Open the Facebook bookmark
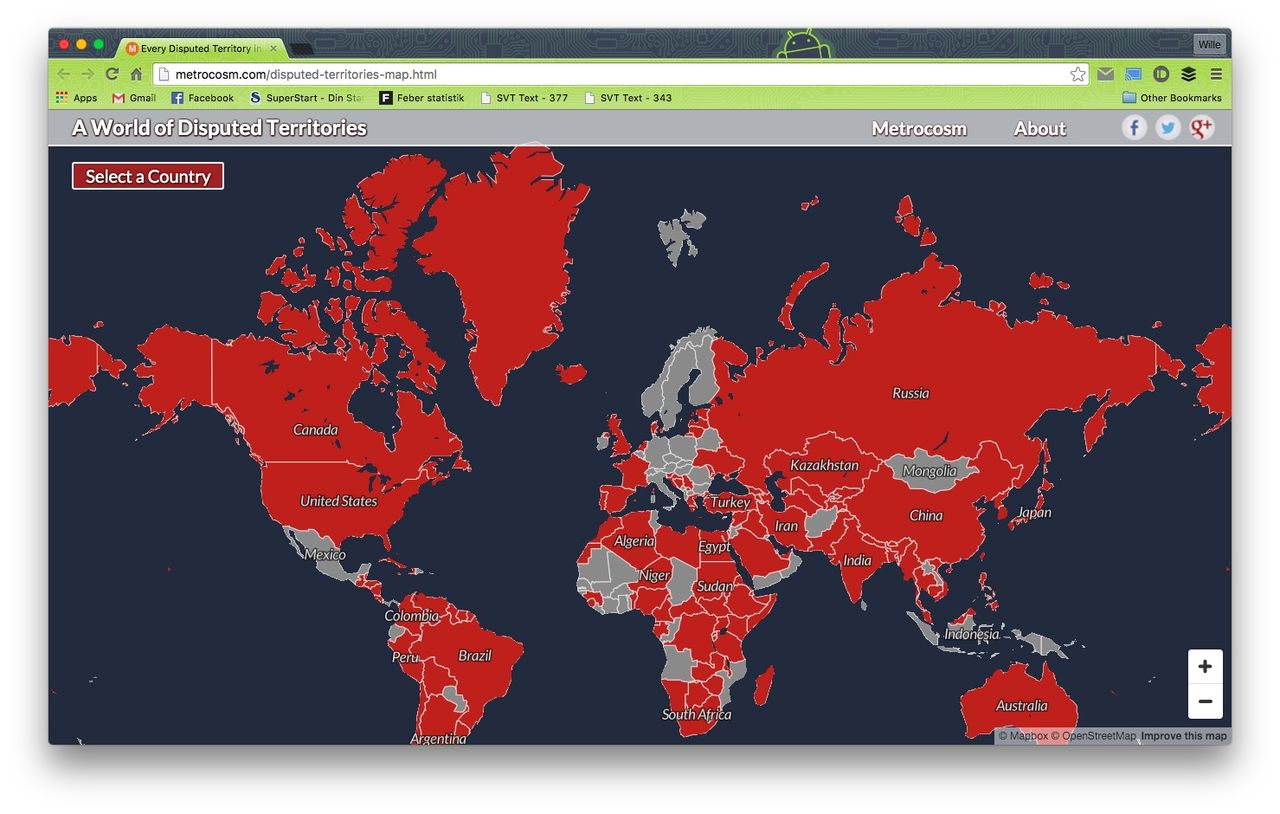The width and height of the screenshot is (1280, 814). [202, 98]
